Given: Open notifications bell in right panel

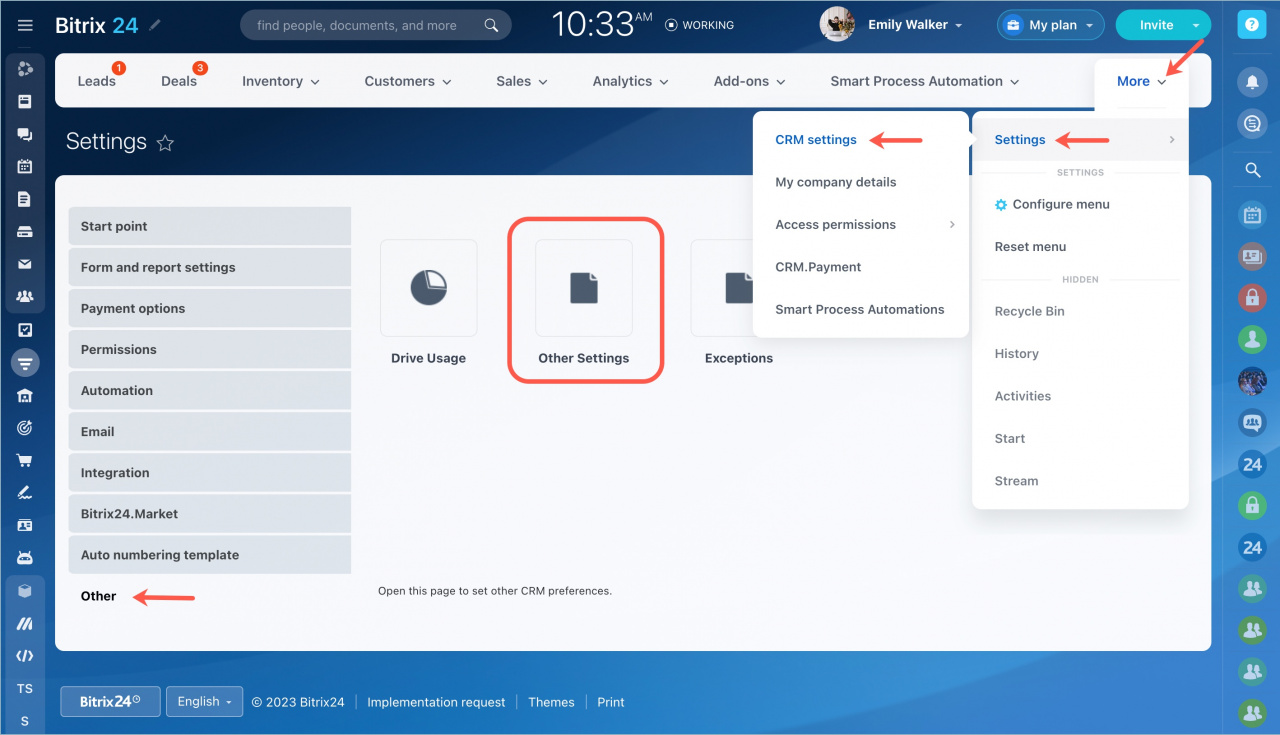Looking at the screenshot, I should (x=1251, y=82).
